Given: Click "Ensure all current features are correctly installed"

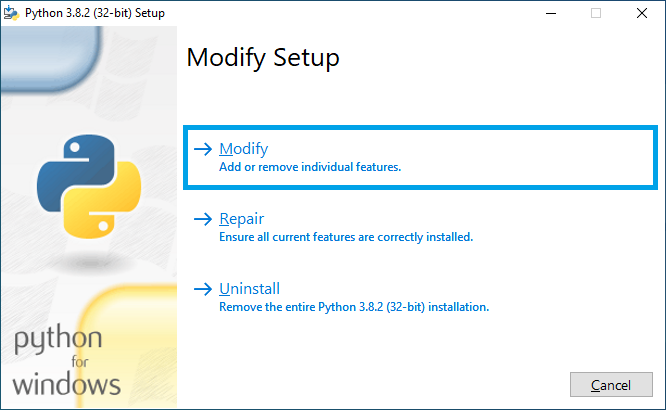Looking at the screenshot, I should click(x=345, y=237).
